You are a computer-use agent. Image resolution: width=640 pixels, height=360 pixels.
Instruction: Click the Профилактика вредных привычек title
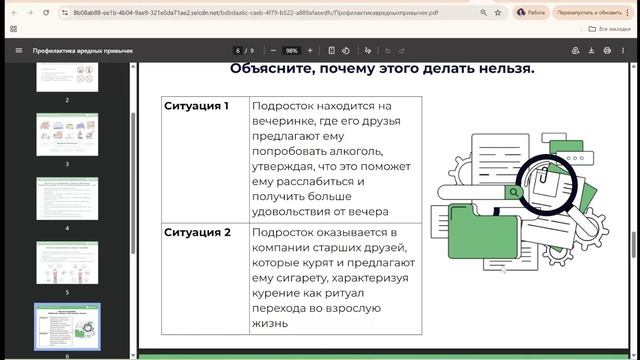83,51
